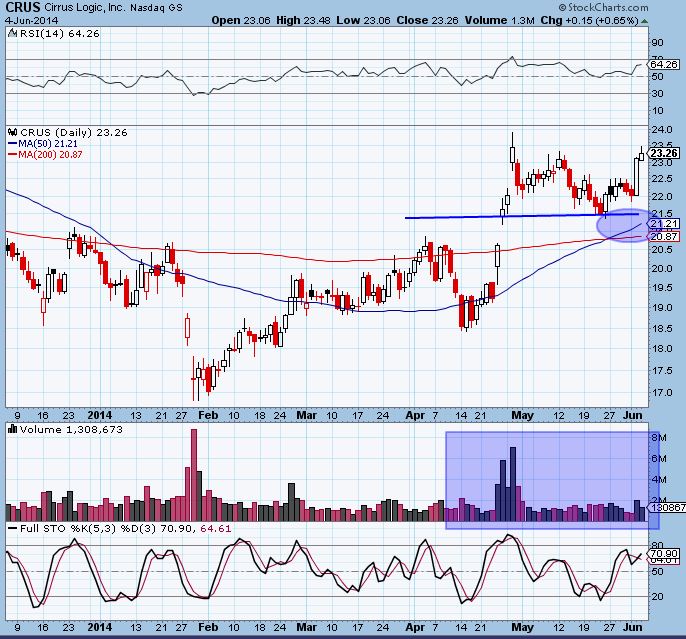Click the Jun label on price chart axis

[633, 415]
